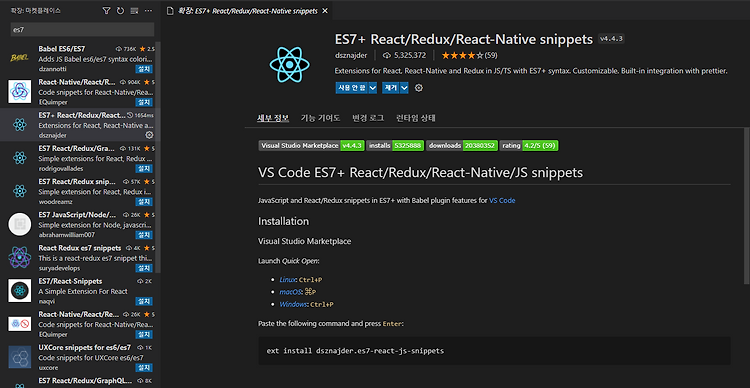Select Babel ES6/ES7 extension logo
The height and width of the screenshot is (388, 750).
coord(20,58)
